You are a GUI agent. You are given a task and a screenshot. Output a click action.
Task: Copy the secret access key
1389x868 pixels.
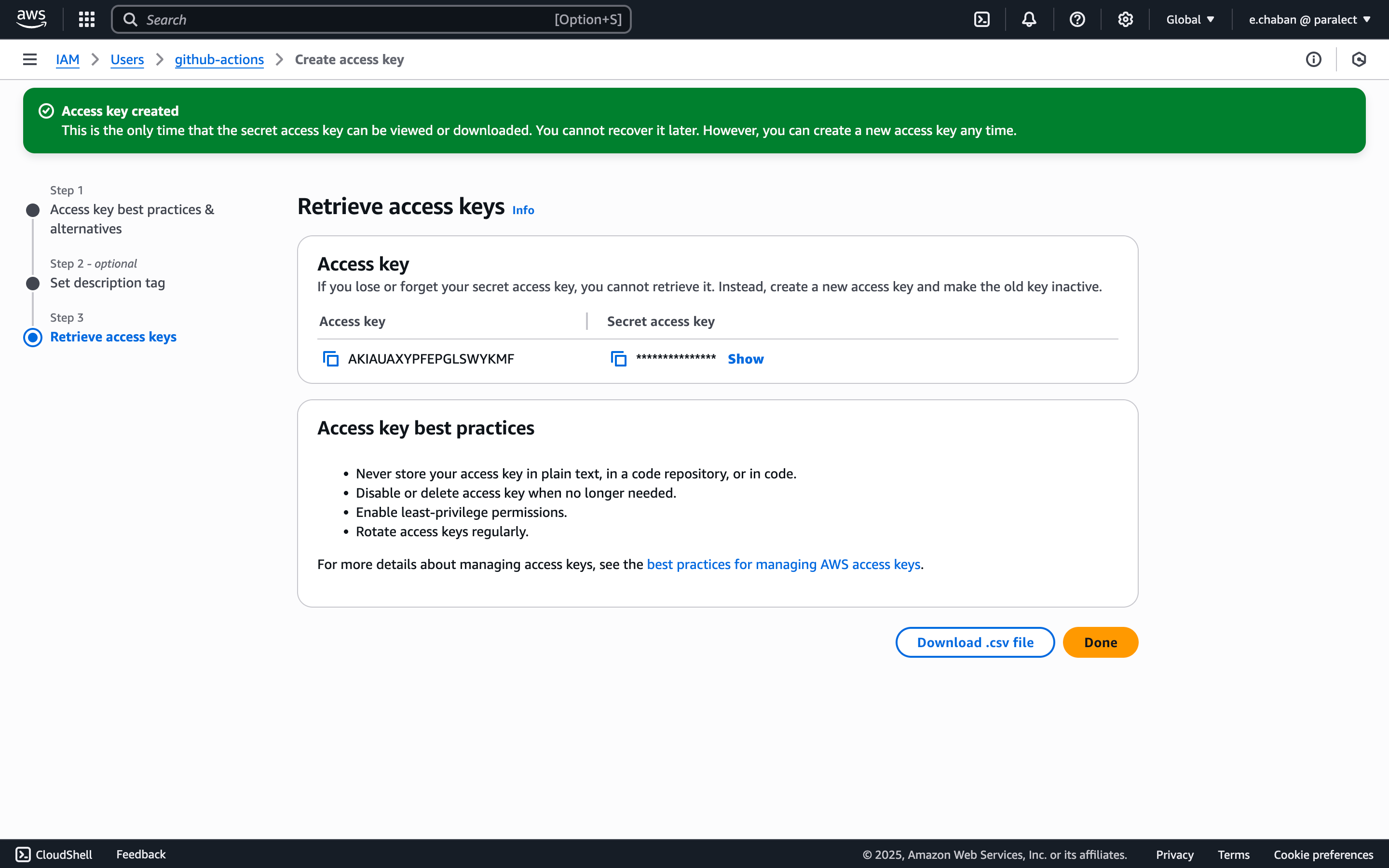coord(618,359)
